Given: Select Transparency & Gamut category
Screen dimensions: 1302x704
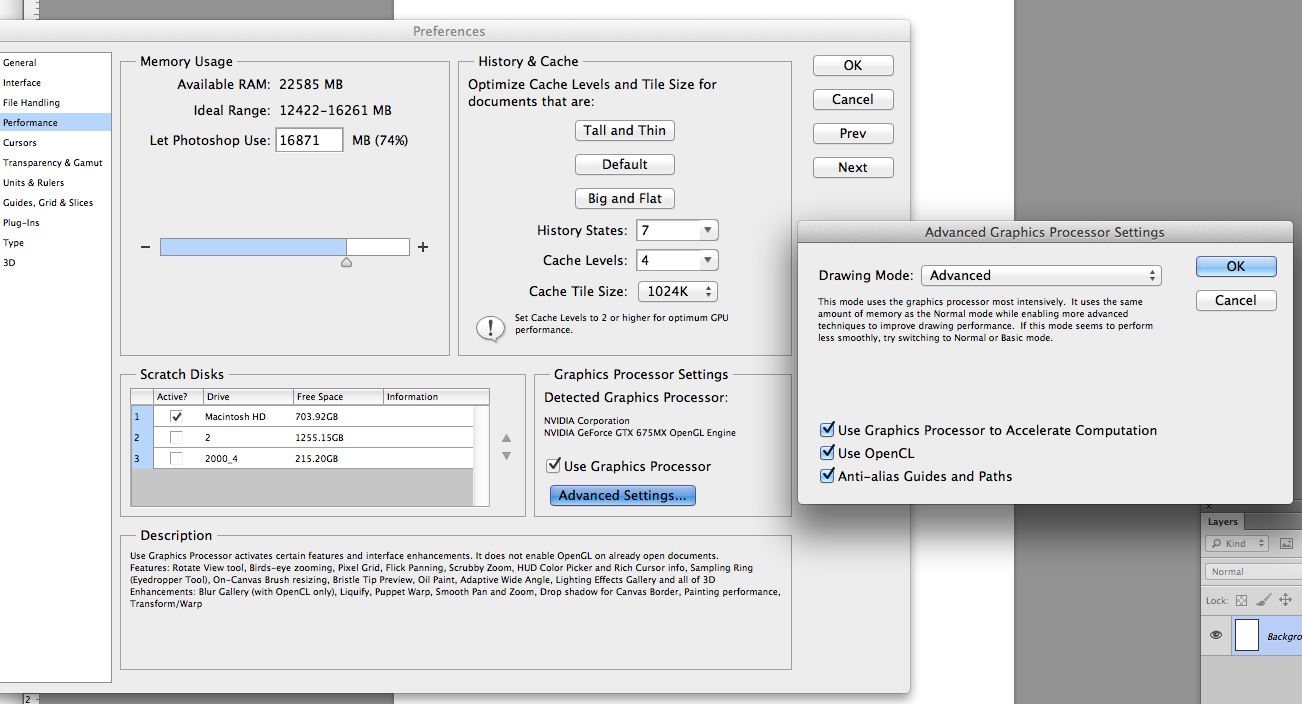Looking at the screenshot, I should click(55, 163).
